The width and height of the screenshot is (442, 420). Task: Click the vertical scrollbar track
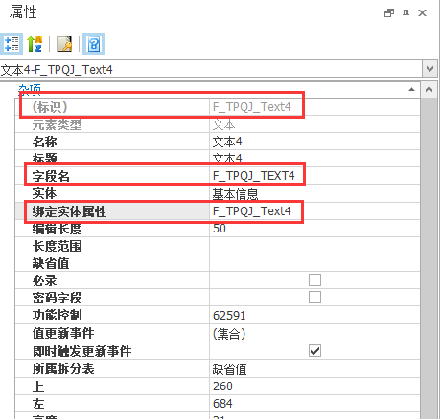pyautogui.click(x=429, y=258)
